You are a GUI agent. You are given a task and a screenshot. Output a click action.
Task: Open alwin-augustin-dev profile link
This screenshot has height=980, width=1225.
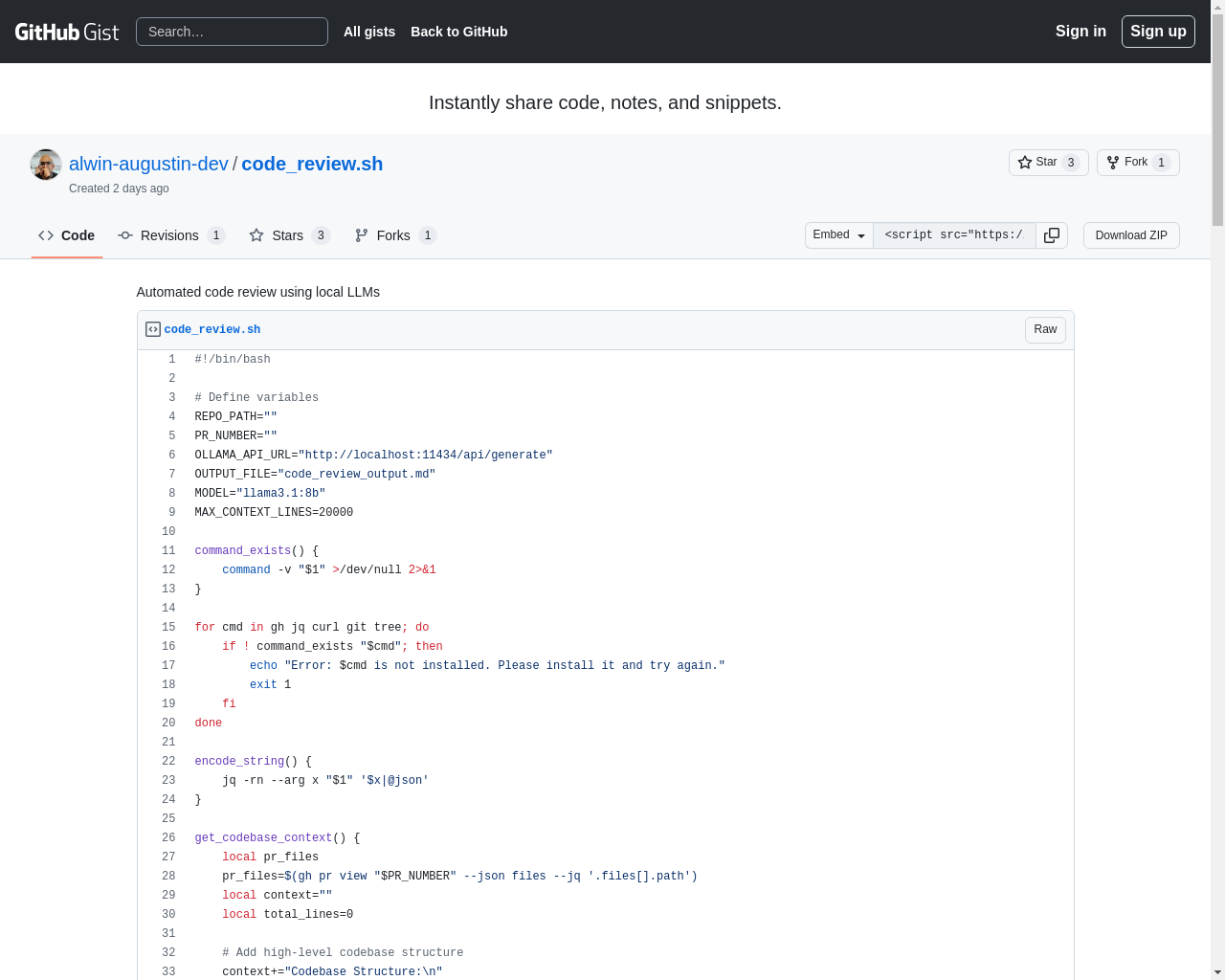coord(148,164)
